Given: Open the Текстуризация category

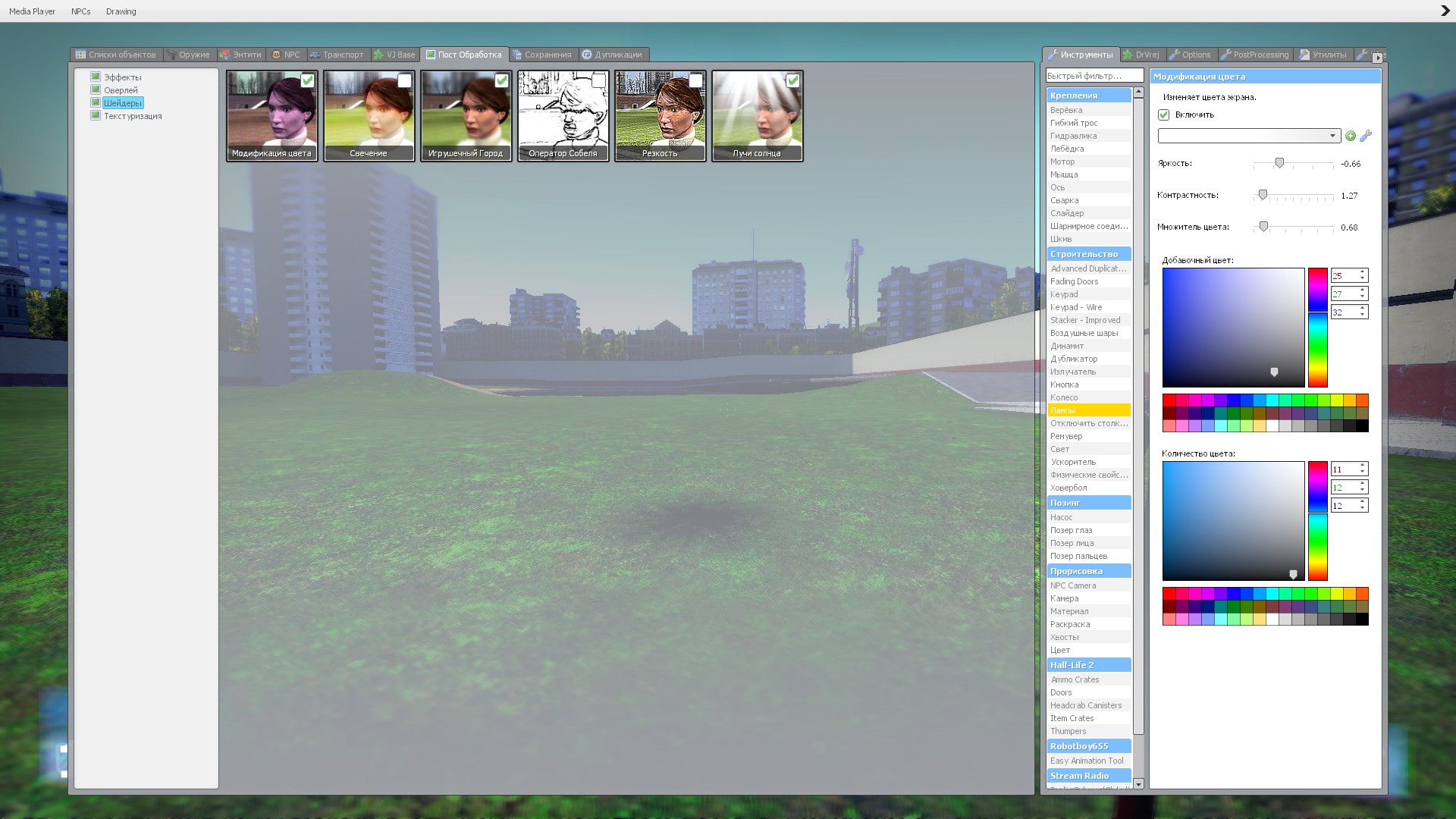Looking at the screenshot, I should tap(133, 116).
